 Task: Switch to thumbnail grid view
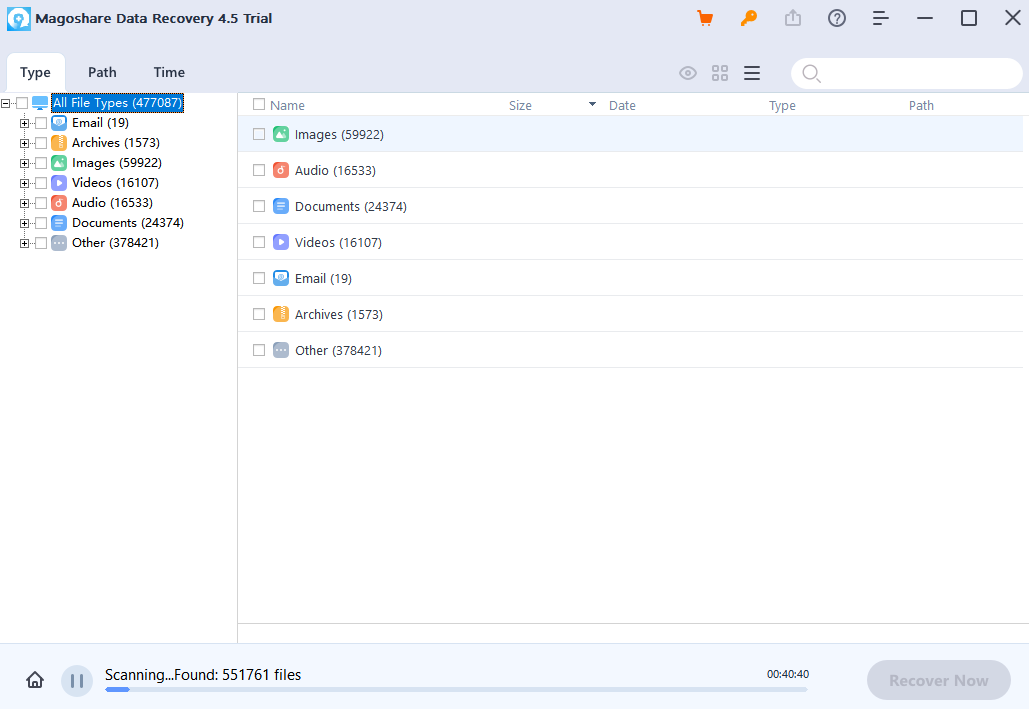(720, 73)
